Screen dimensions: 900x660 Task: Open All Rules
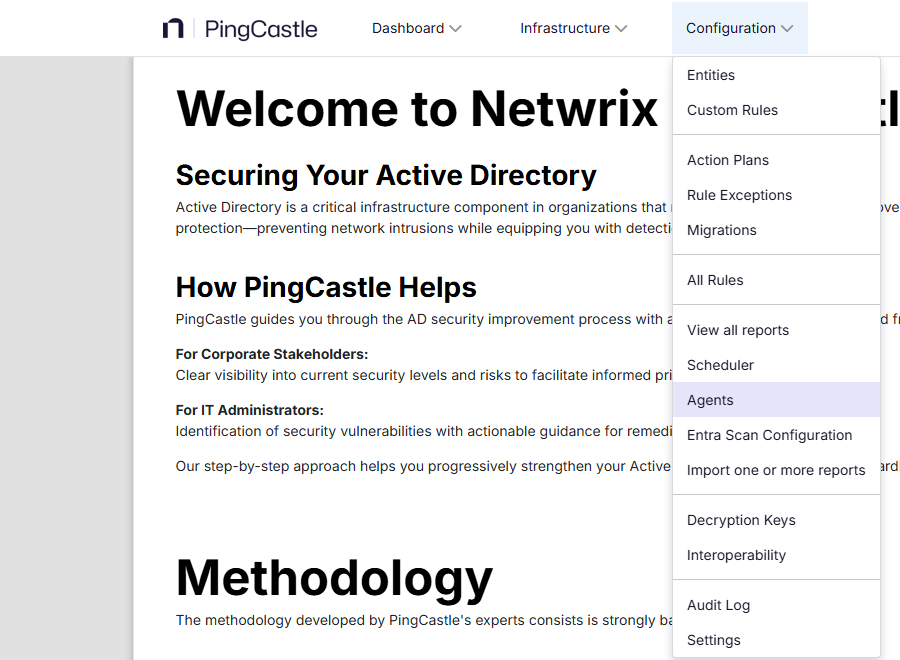[x=776, y=280]
